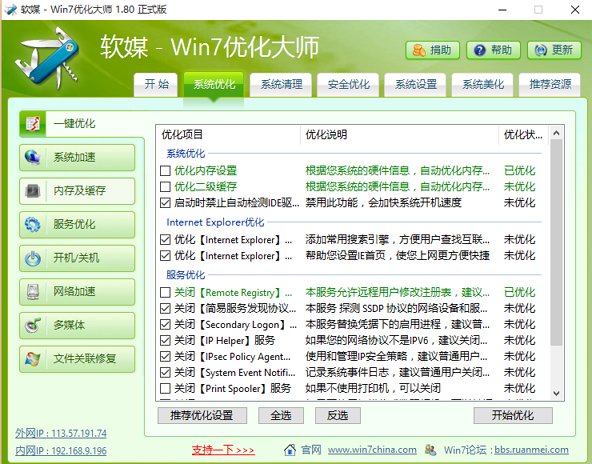Click the 多媒体 disc icon

tap(33, 325)
